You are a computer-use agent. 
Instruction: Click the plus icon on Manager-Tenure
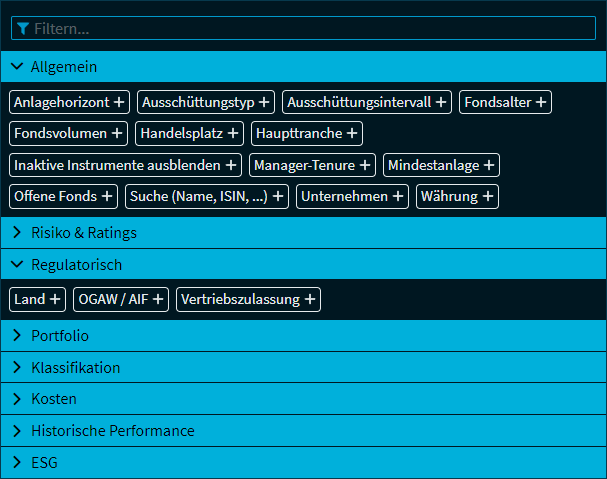366,165
